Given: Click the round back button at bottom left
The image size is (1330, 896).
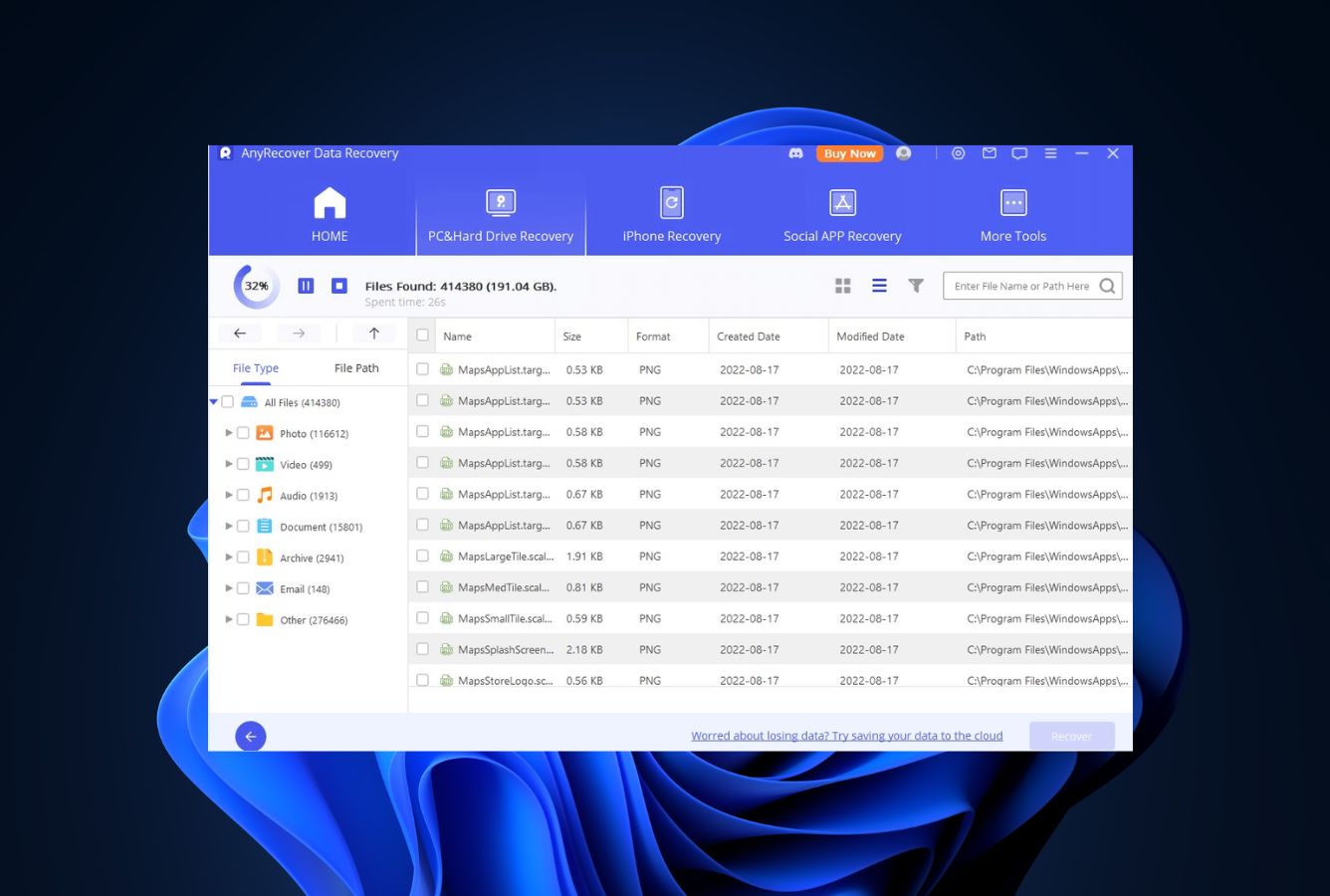Looking at the screenshot, I should (x=251, y=737).
